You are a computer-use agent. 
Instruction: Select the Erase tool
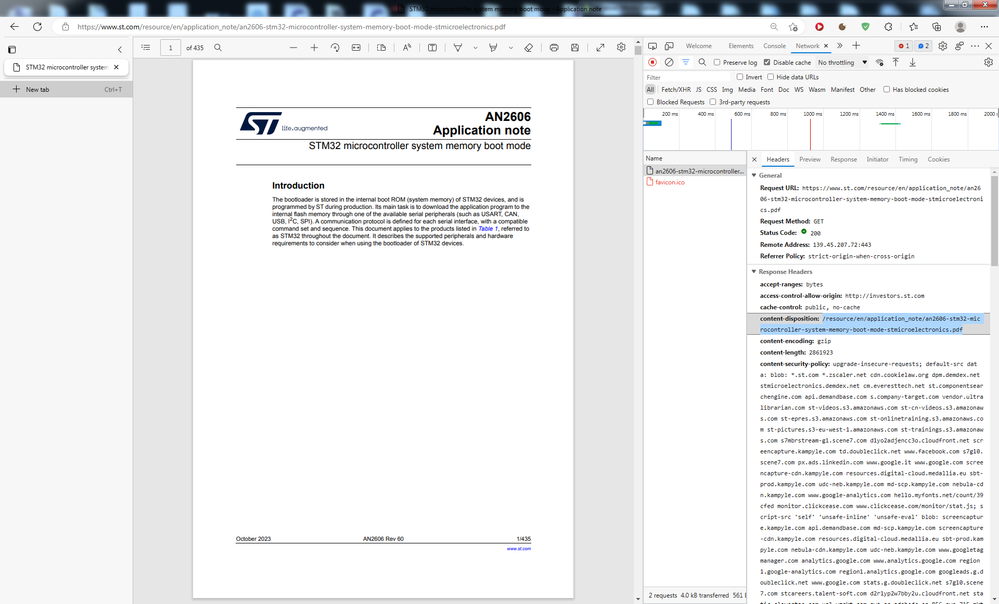click(528, 47)
